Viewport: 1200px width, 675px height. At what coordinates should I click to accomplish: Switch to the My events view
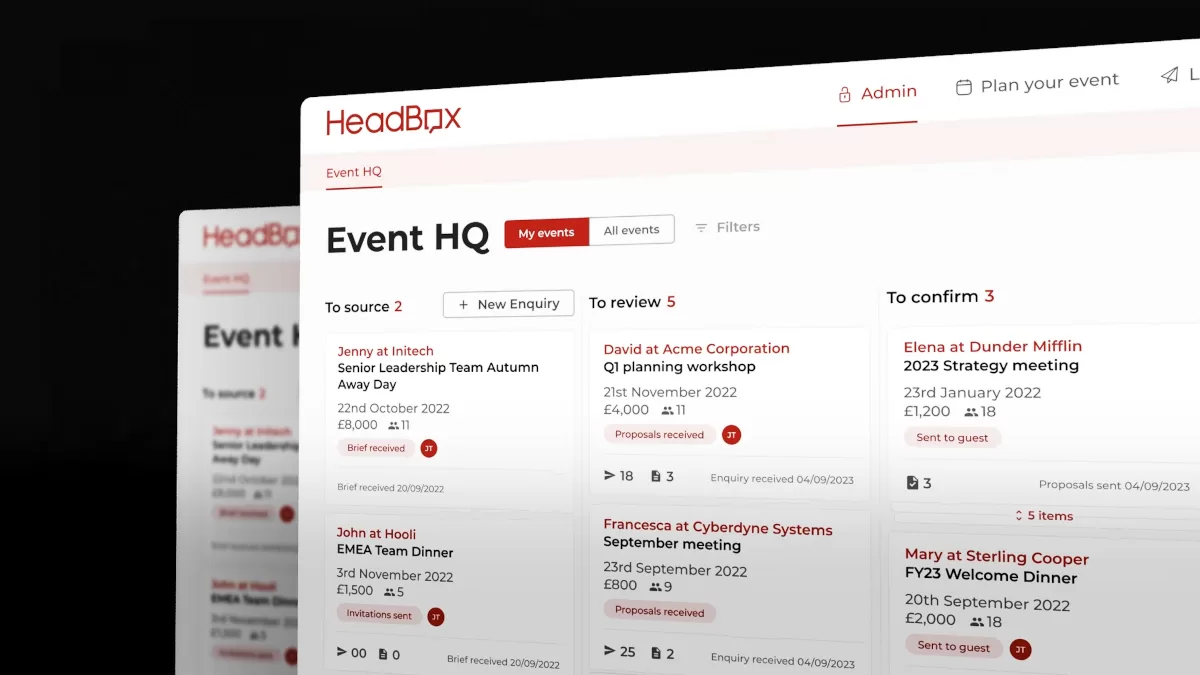pyautogui.click(x=546, y=233)
